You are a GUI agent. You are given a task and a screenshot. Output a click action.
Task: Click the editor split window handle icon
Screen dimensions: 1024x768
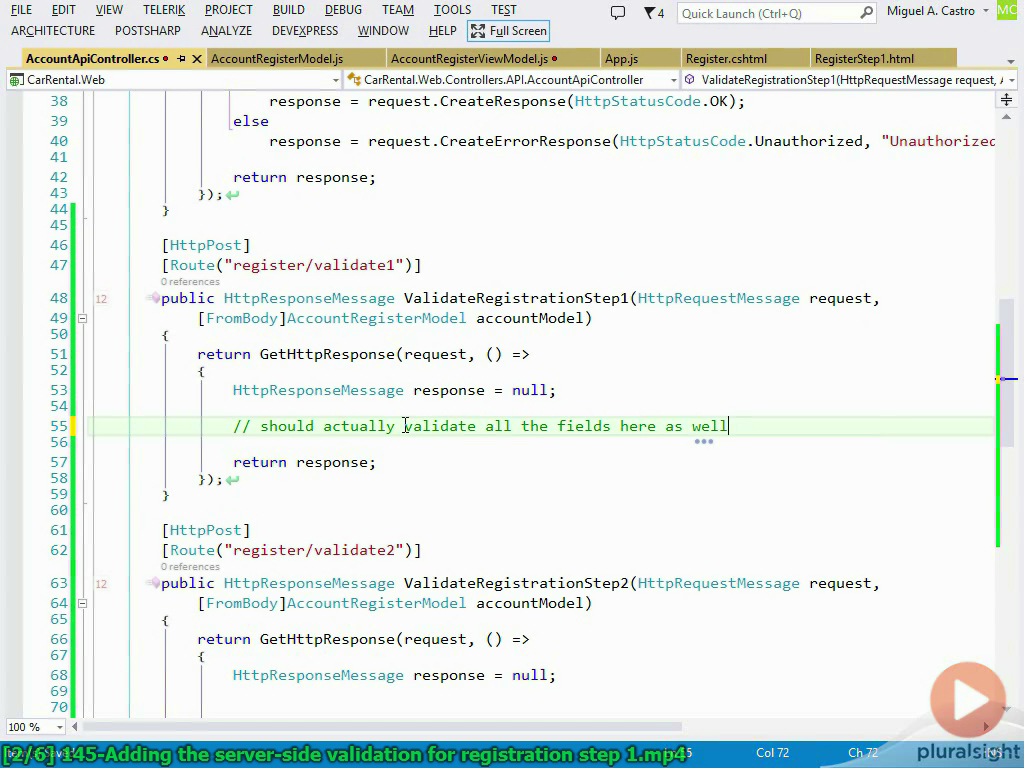(1006, 100)
